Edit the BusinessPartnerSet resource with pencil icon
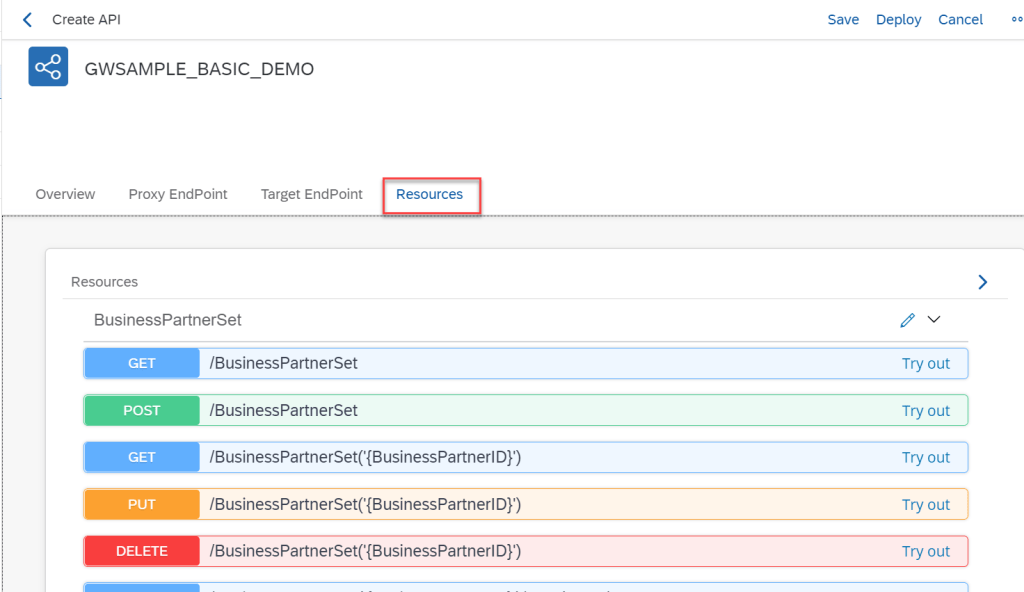Image resolution: width=1024 pixels, height=592 pixels. tap(907, 320)
